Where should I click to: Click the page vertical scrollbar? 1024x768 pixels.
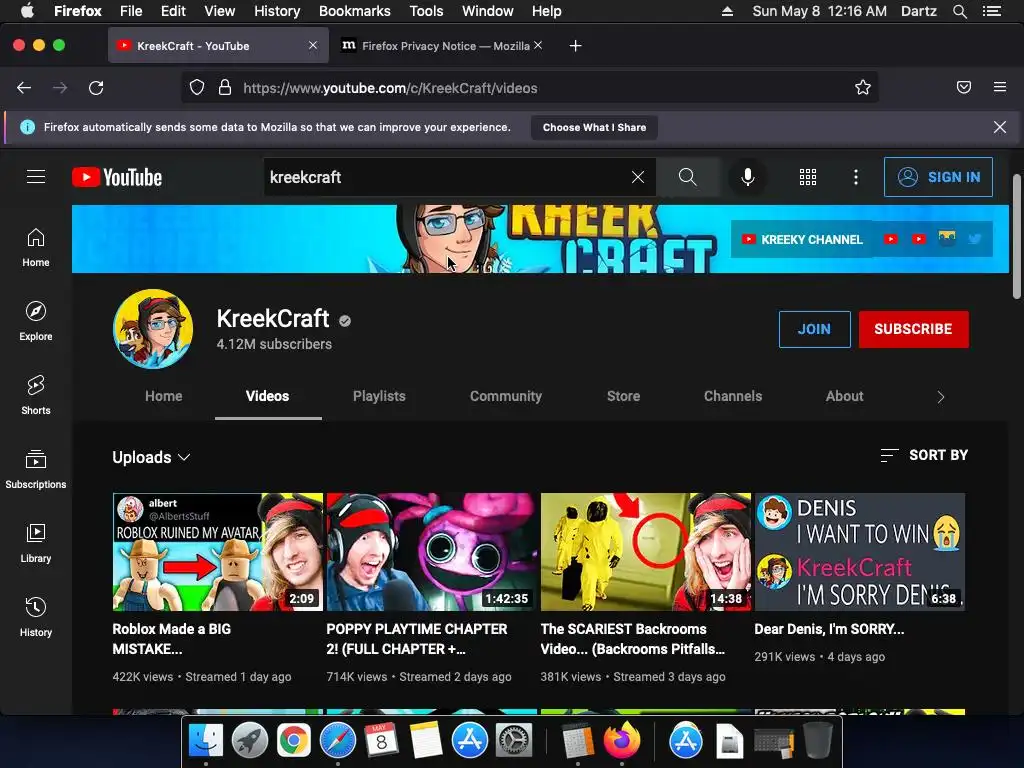point(1017,236)
